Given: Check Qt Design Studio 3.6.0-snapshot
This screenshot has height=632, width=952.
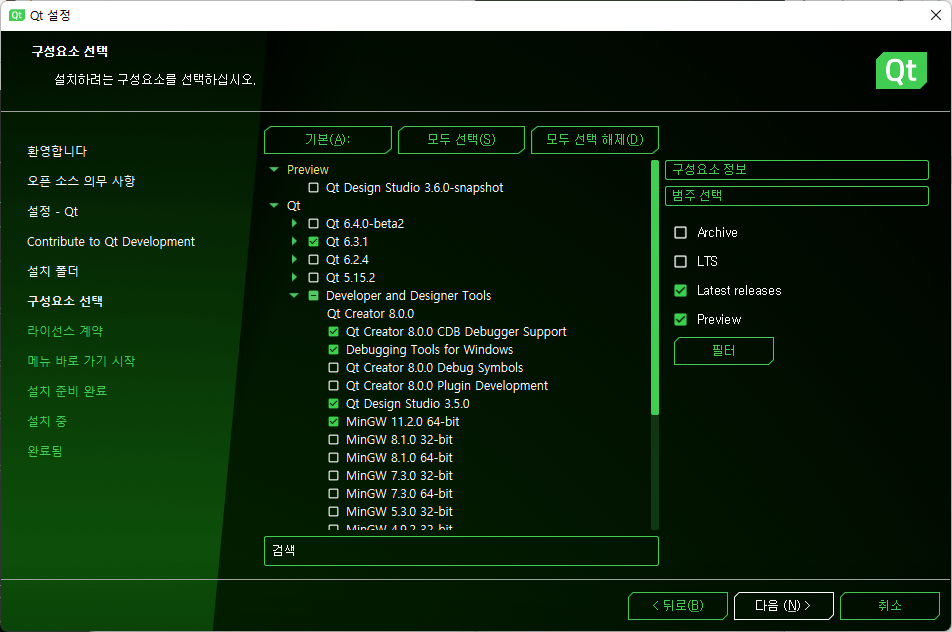Looking at the screenshot, I should pyautogui.click(x=313, y=188).
